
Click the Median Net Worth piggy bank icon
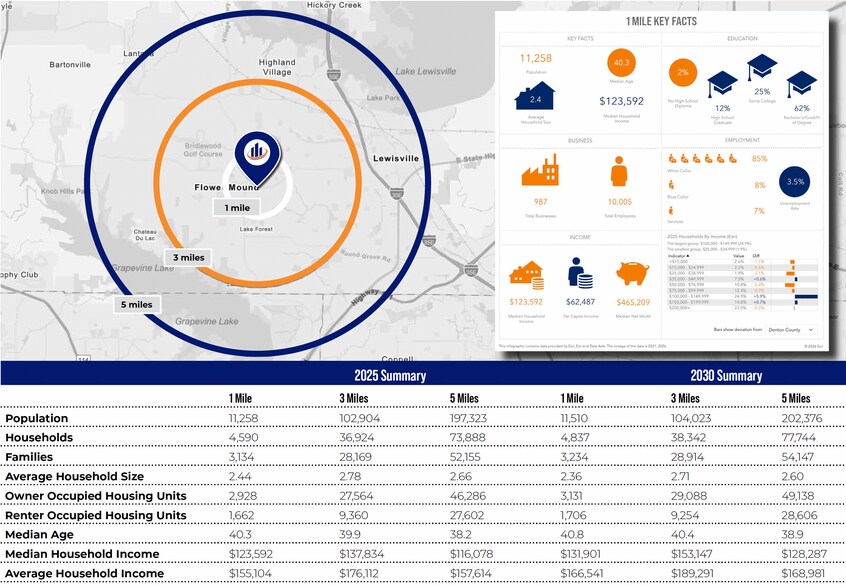coord(636,273)
